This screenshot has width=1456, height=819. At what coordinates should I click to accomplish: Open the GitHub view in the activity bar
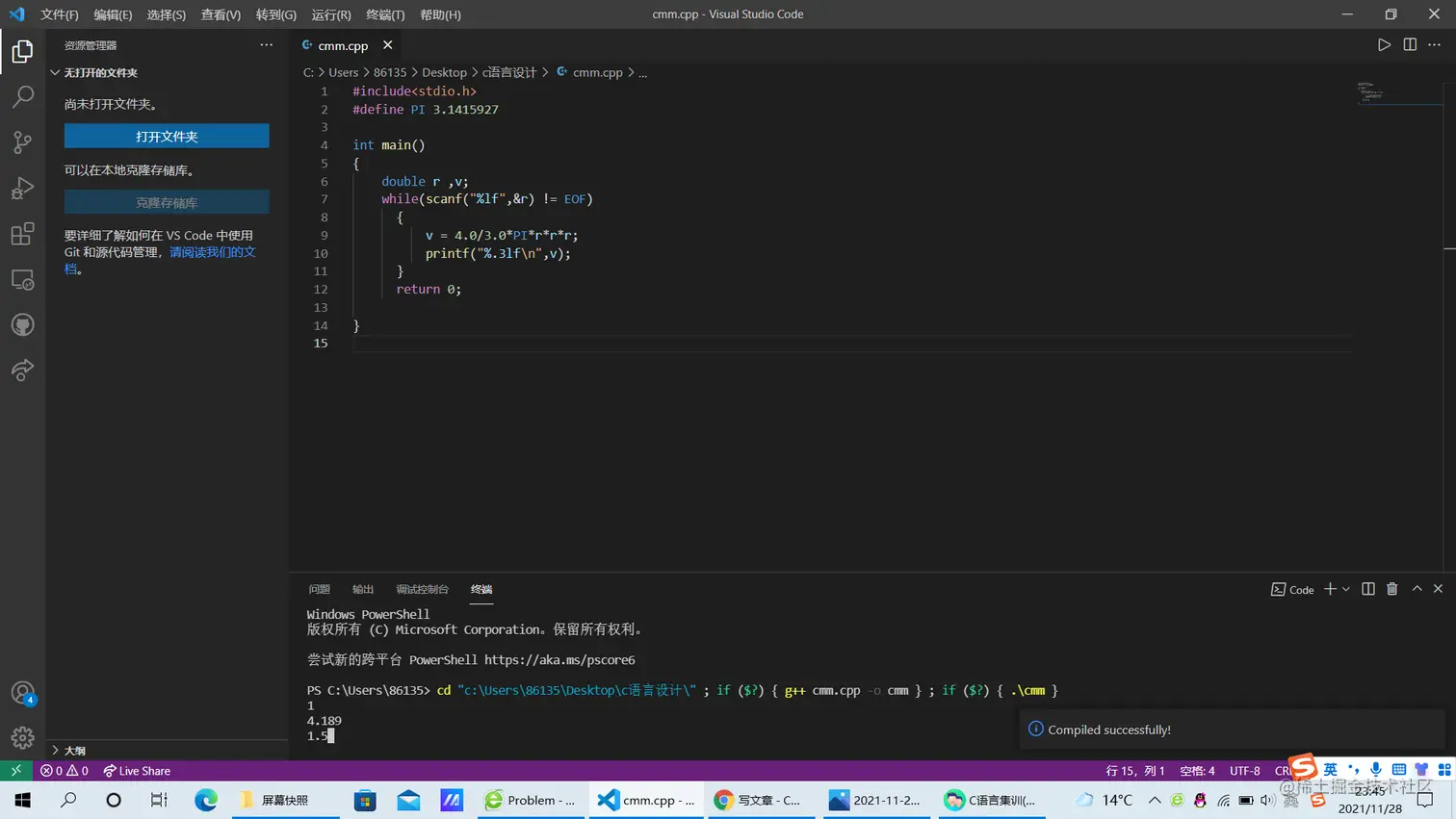click(x=22, y=325)
